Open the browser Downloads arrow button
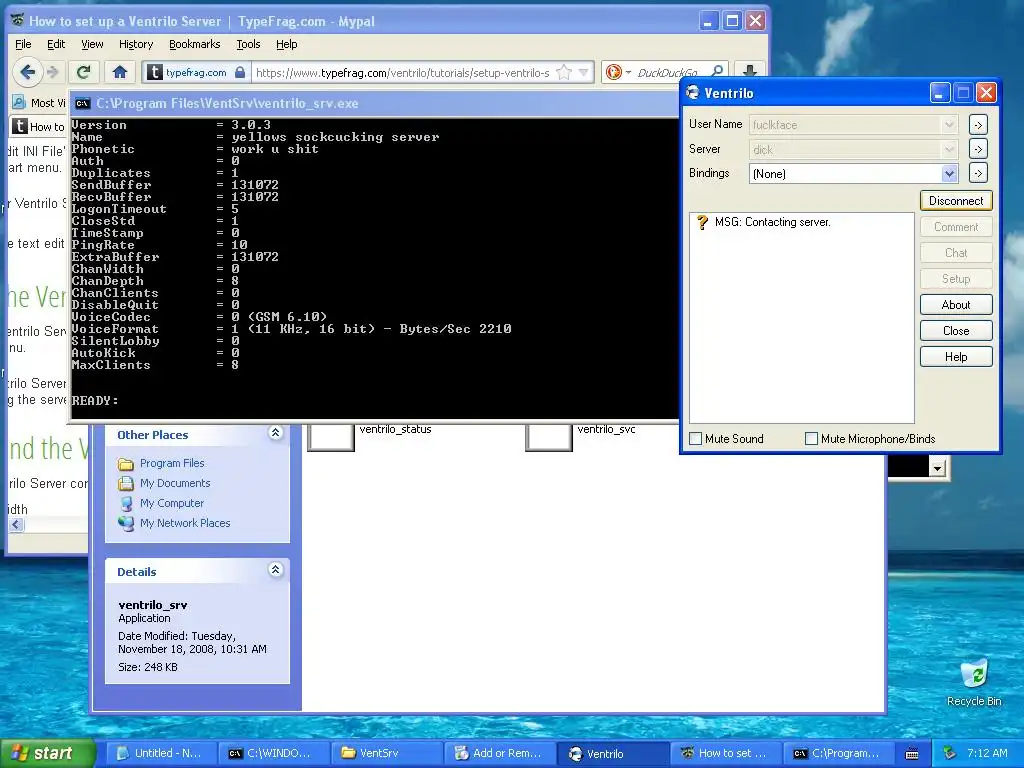This screenshot has width=1024, height=768. tap(750, 71)
